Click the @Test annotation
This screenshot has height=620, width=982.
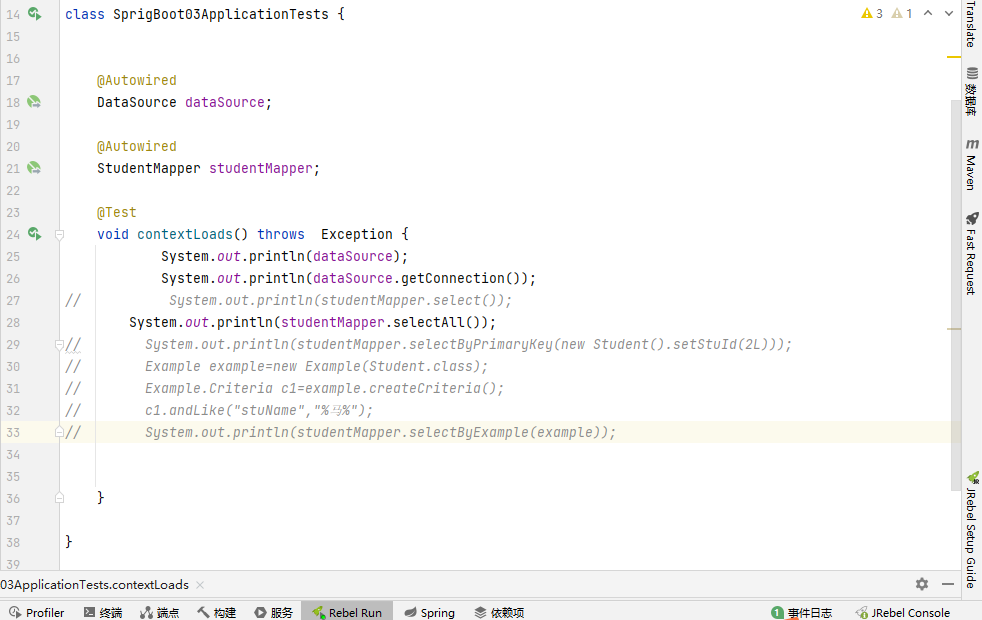116,212
